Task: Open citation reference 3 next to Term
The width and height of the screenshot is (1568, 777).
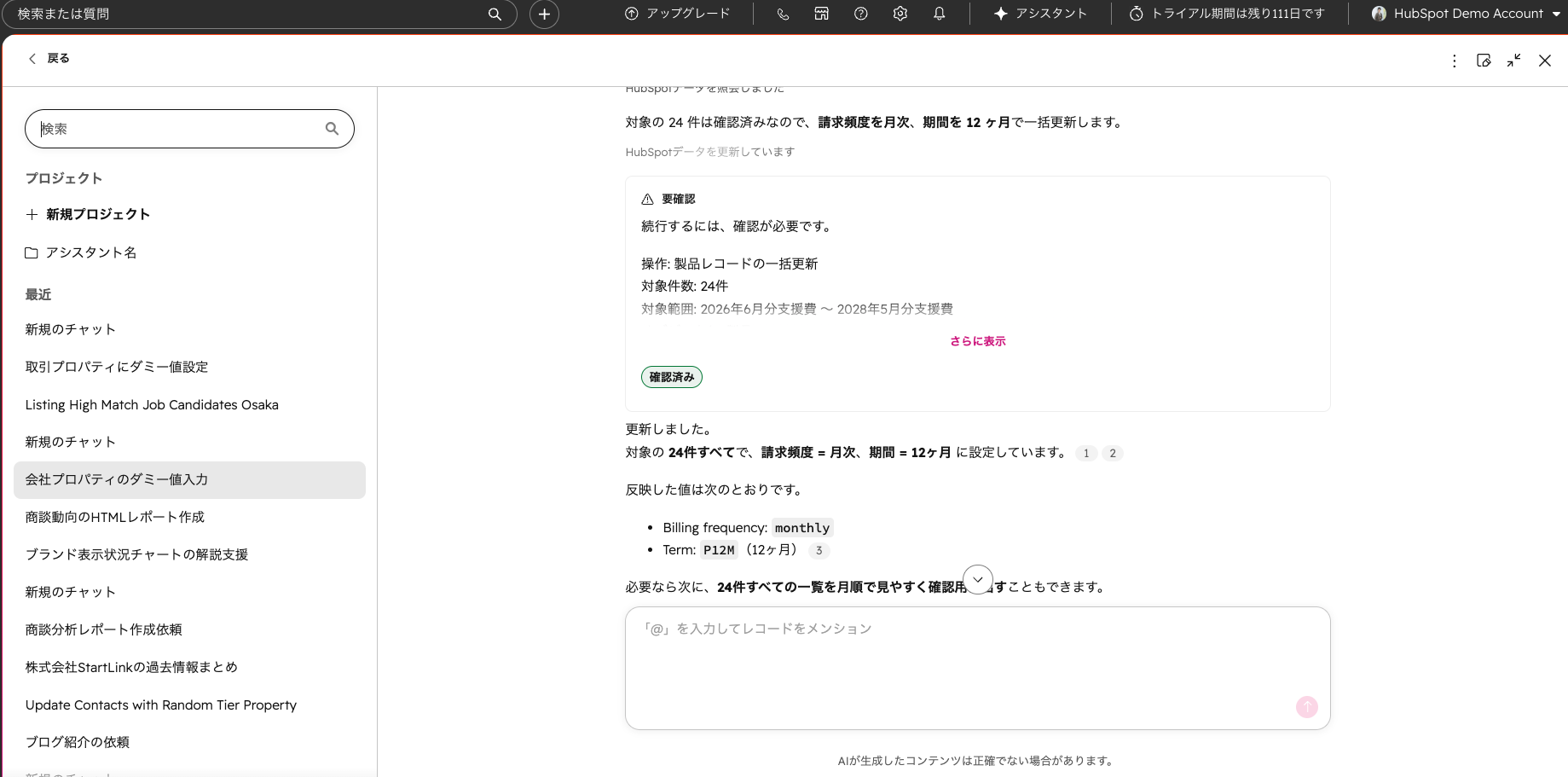Action: point(819,550)
